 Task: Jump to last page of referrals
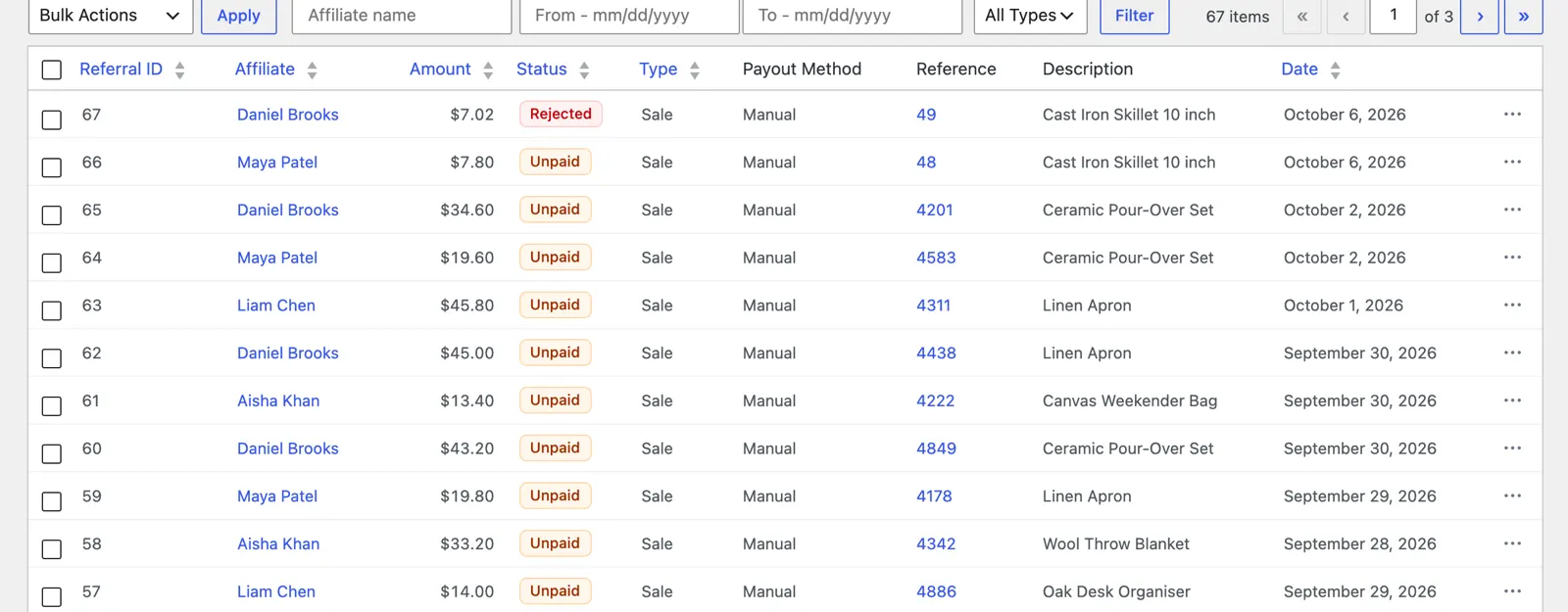[1524, 16]
